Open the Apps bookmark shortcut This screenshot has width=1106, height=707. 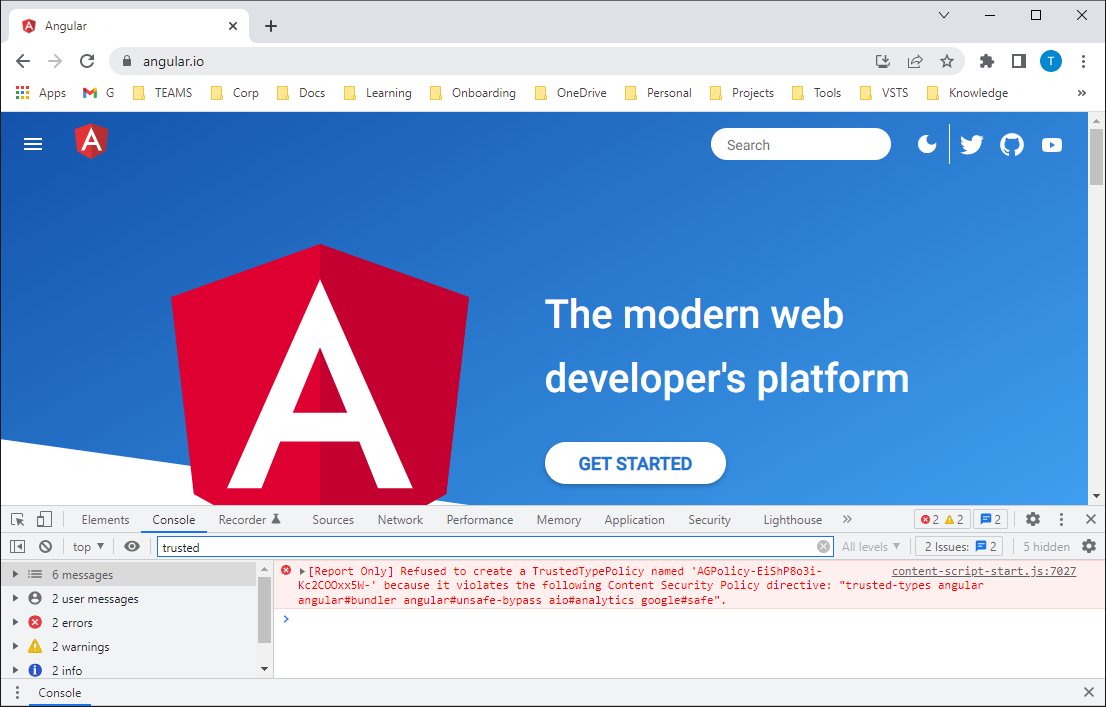click(41, 92)
